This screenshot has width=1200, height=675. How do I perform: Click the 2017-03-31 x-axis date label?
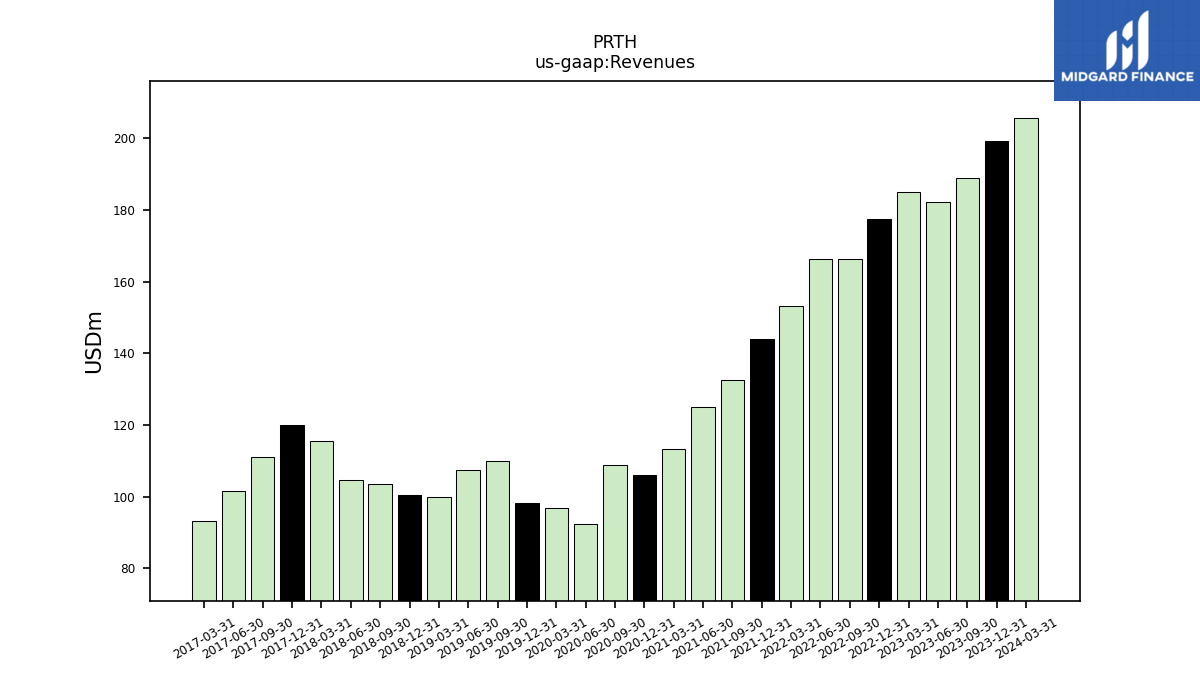(205, 638)
